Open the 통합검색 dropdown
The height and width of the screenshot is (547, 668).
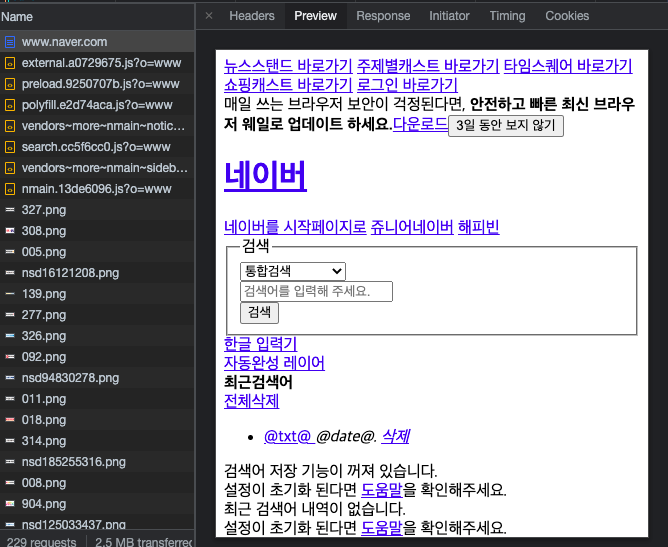pos(293,271)
